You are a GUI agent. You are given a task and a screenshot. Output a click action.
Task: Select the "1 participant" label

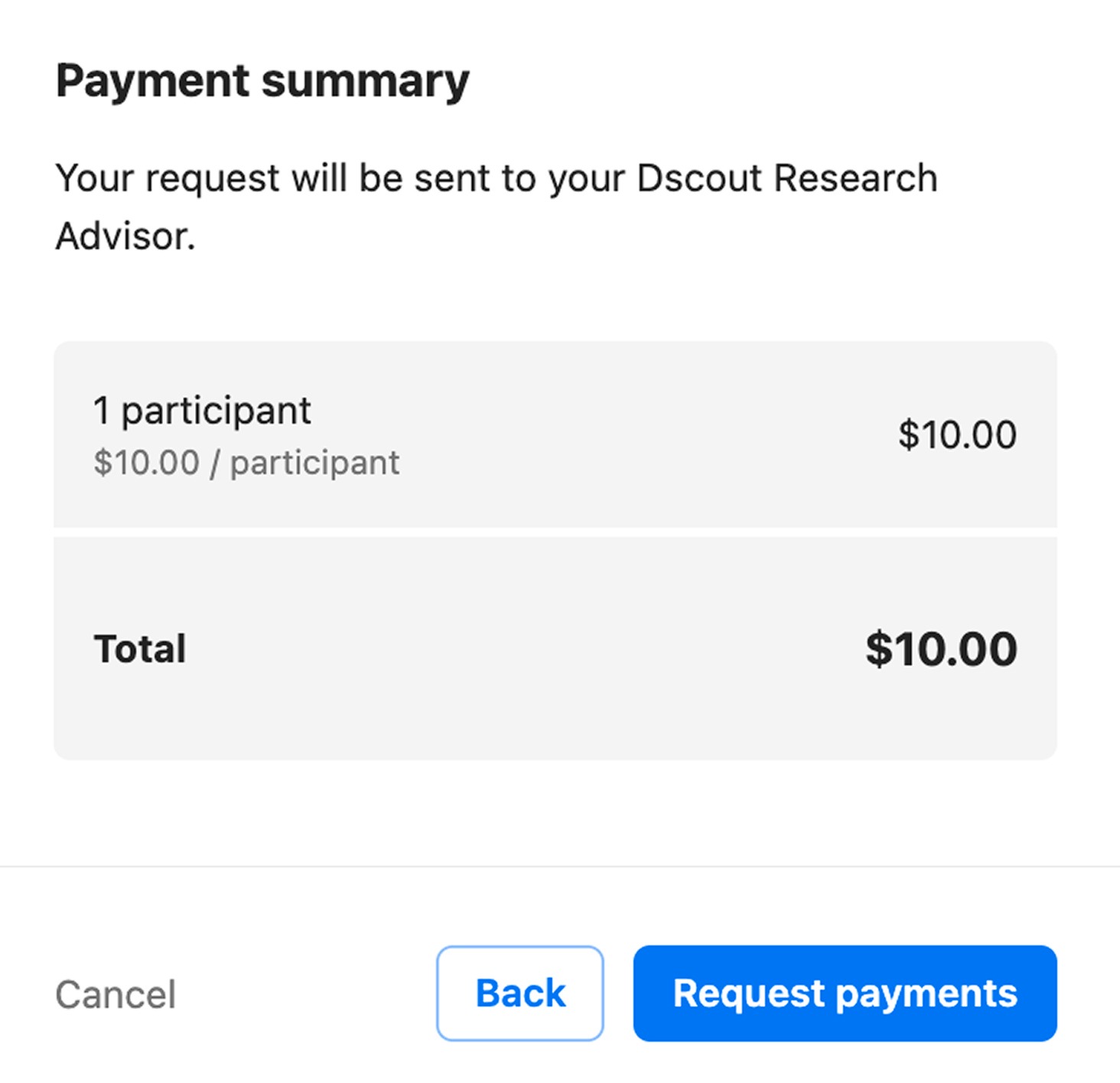click(202, 411)
